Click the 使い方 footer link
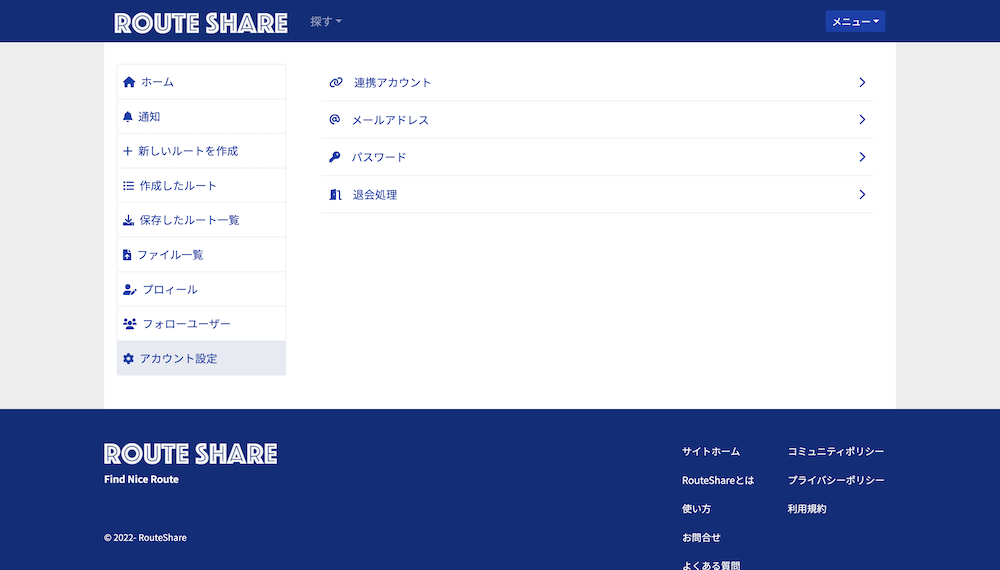This screenshot has width=1000, height=570. pyautogui.click(x=696, y=509)
